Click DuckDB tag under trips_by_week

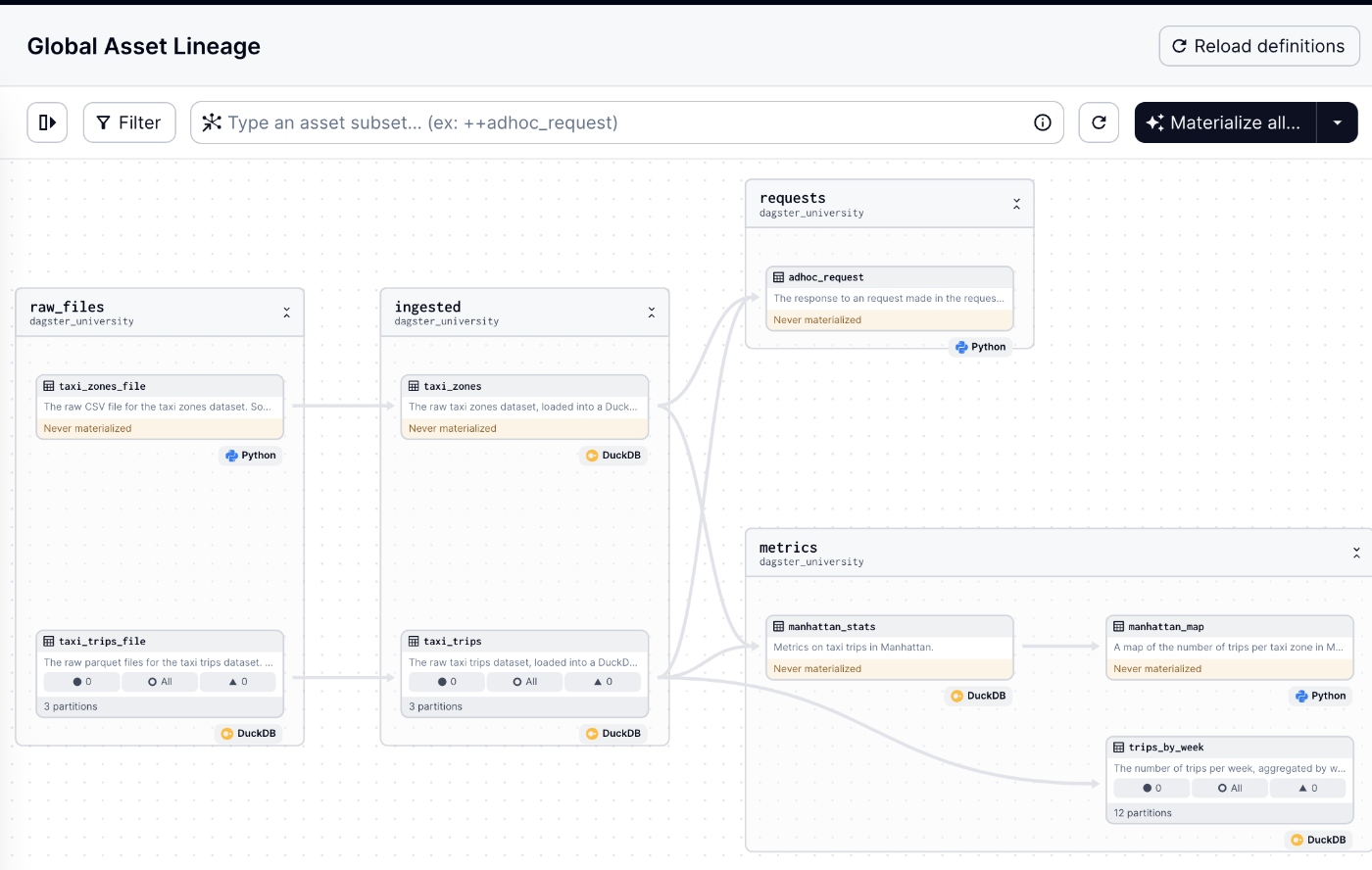pos(1319,840)
